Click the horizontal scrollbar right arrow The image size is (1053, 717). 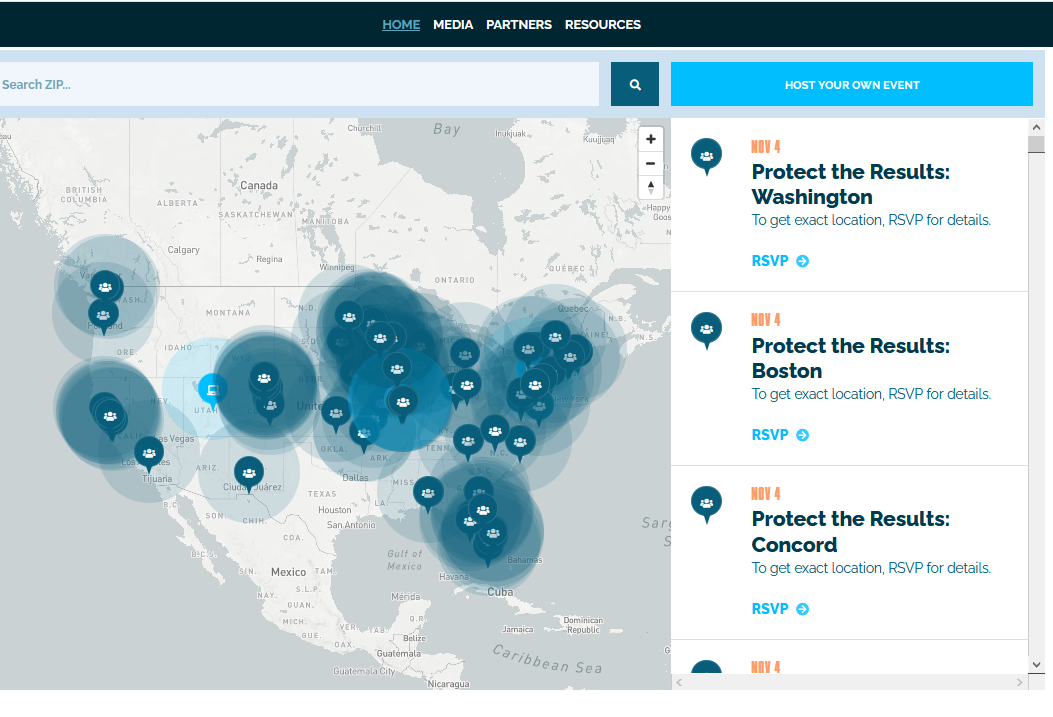click(x=1019, y=682)
